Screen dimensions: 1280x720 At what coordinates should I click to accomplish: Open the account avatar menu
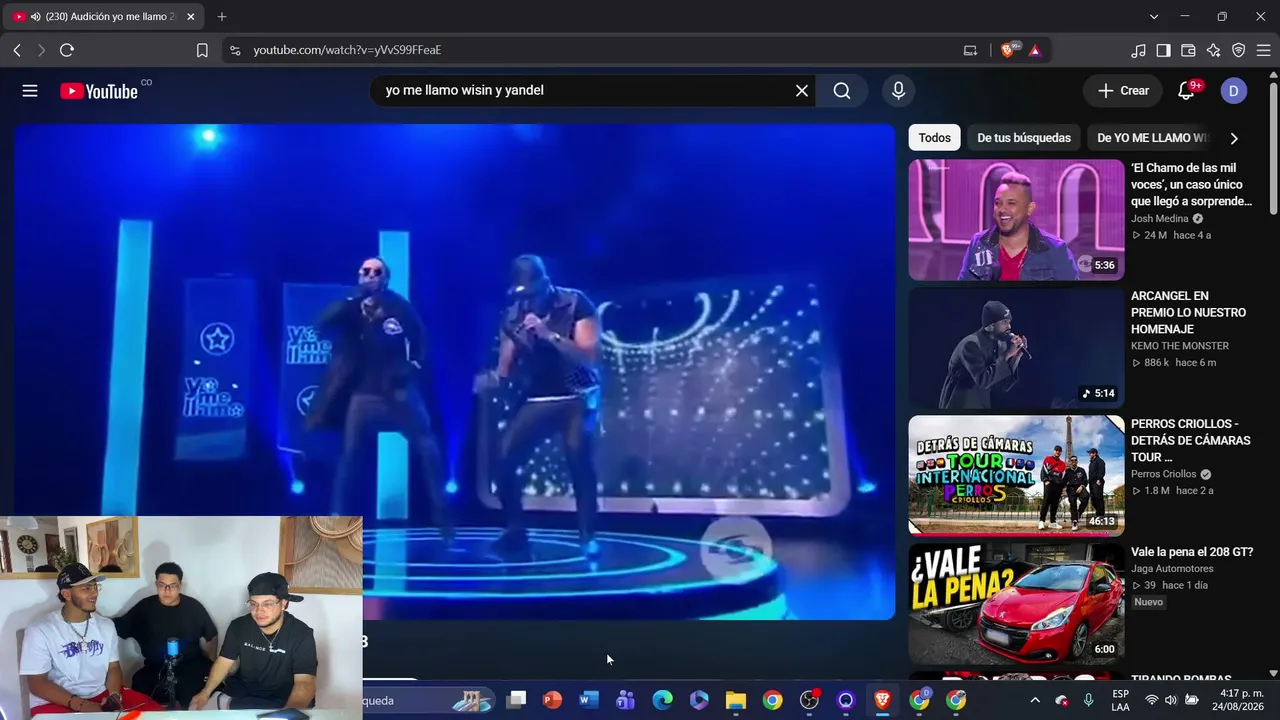pos(1233,91)
